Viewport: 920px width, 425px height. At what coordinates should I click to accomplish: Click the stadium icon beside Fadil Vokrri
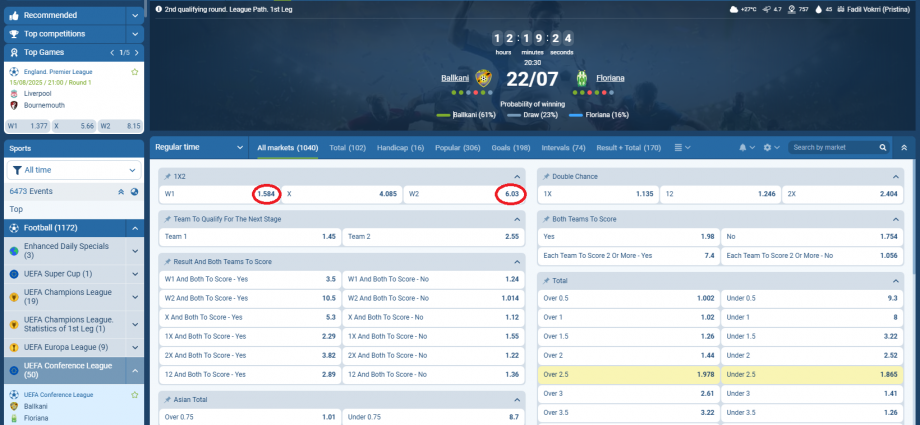click(841, 9)
